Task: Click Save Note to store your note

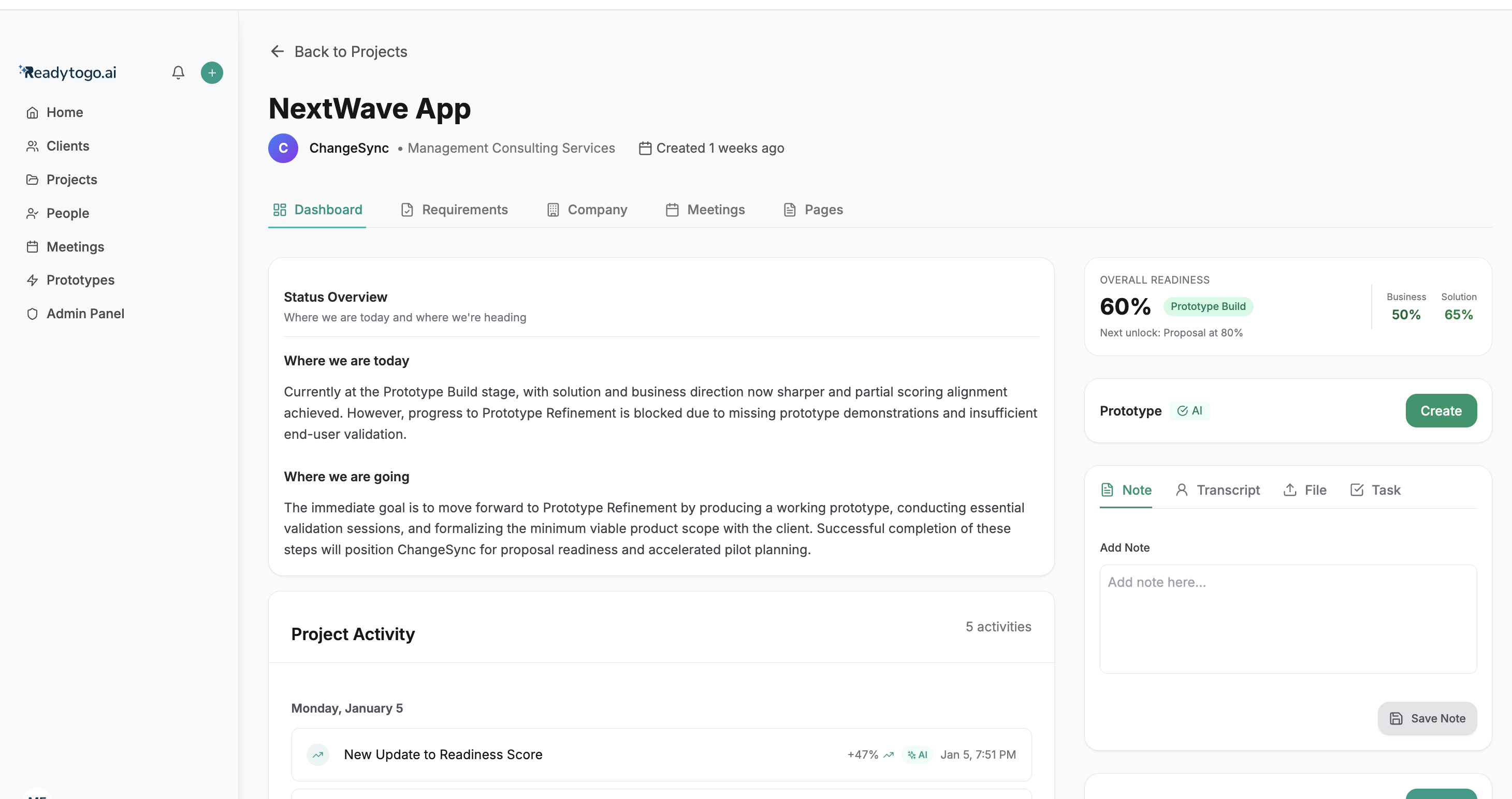Action: click(x=1428, y=718)
